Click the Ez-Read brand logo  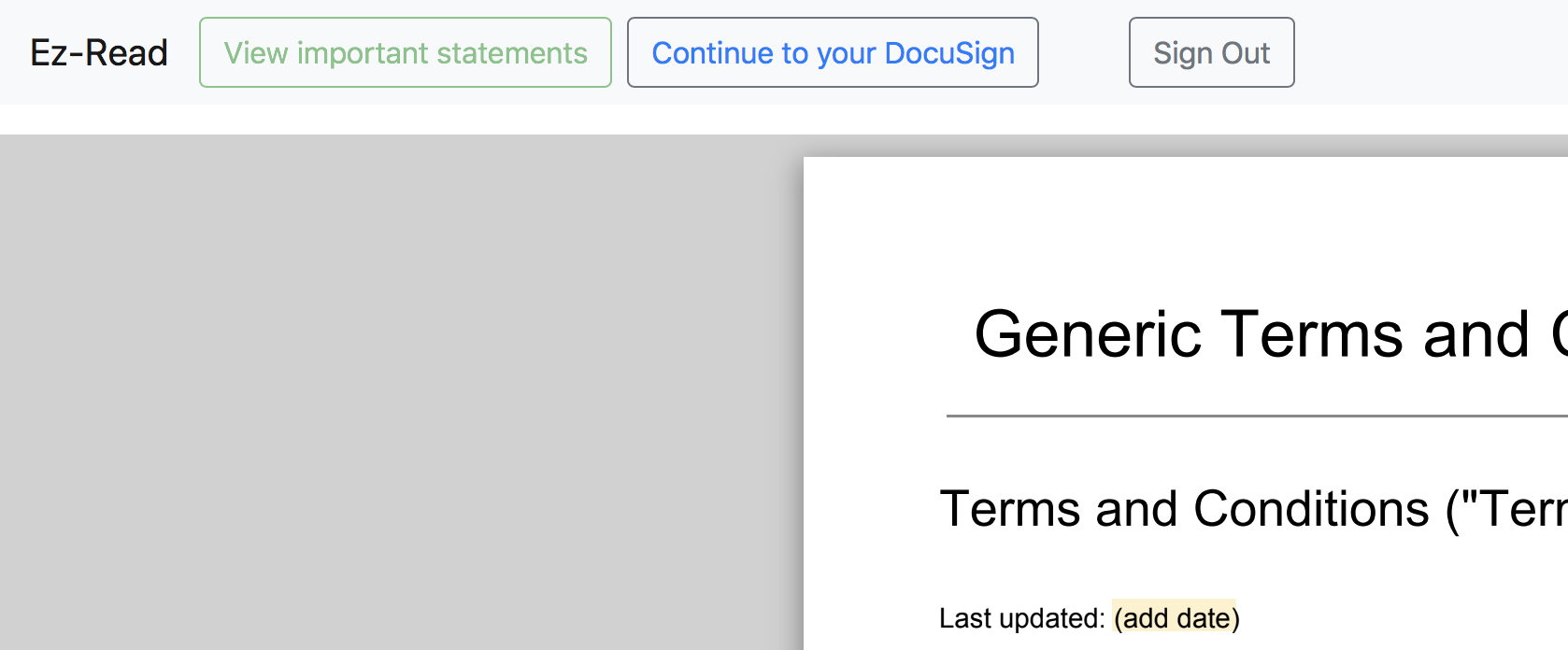[99, 53]
